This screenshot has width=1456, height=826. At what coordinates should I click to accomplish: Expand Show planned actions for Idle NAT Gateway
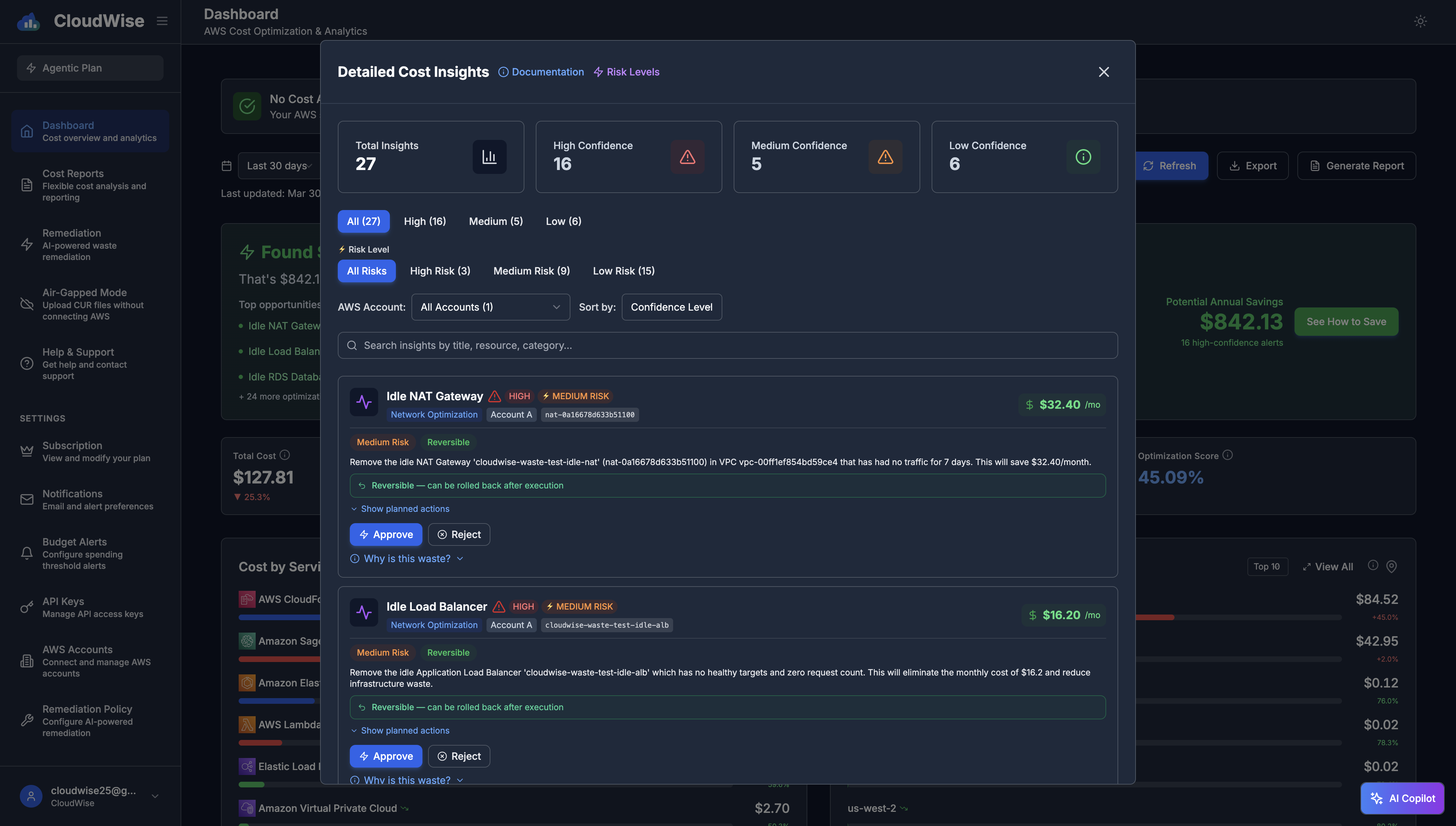[x=401, y=508]
